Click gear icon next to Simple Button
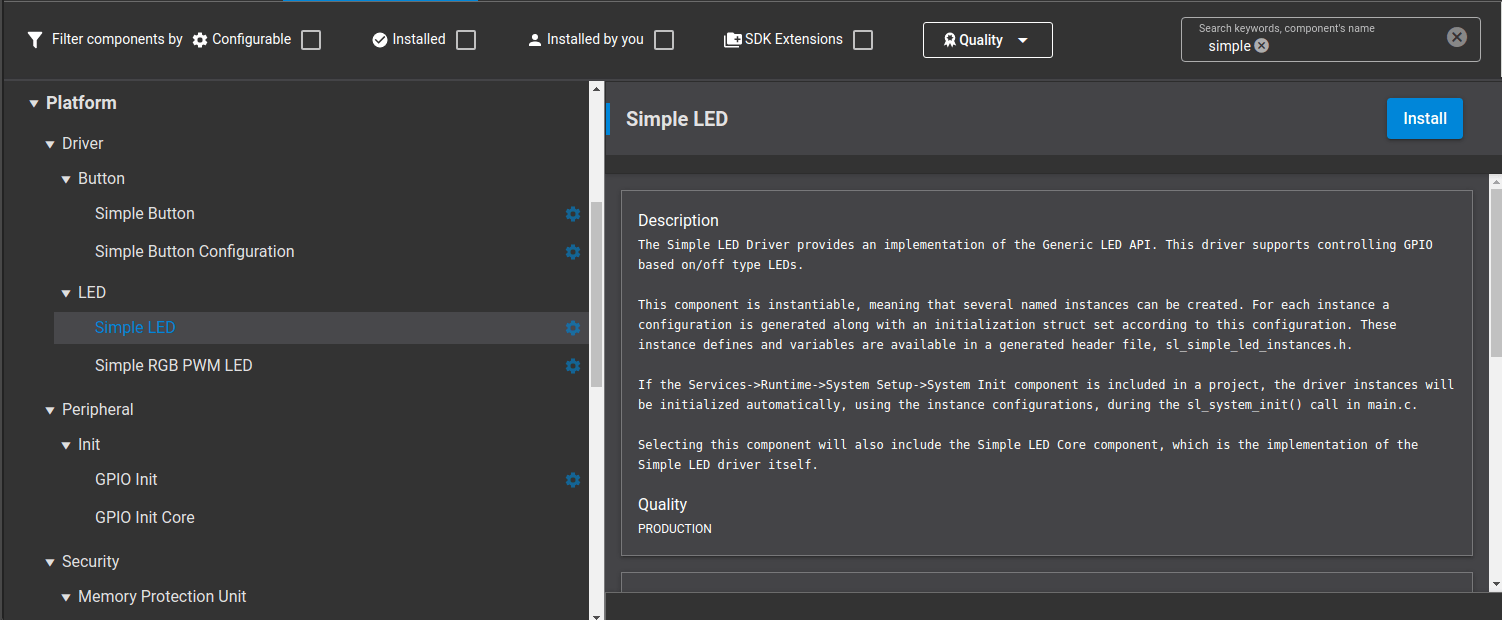Viewport: 1502px width, 620px height. click(572, 214)
